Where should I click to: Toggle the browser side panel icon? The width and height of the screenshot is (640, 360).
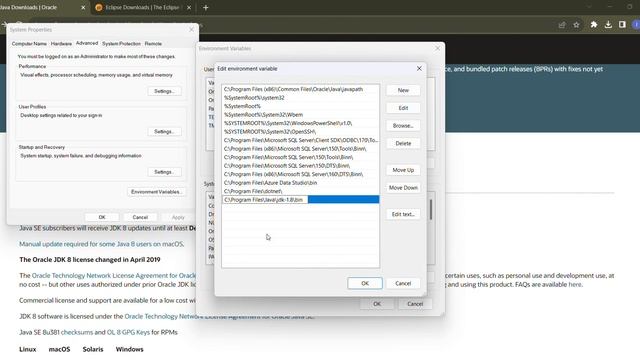point(622,24)
